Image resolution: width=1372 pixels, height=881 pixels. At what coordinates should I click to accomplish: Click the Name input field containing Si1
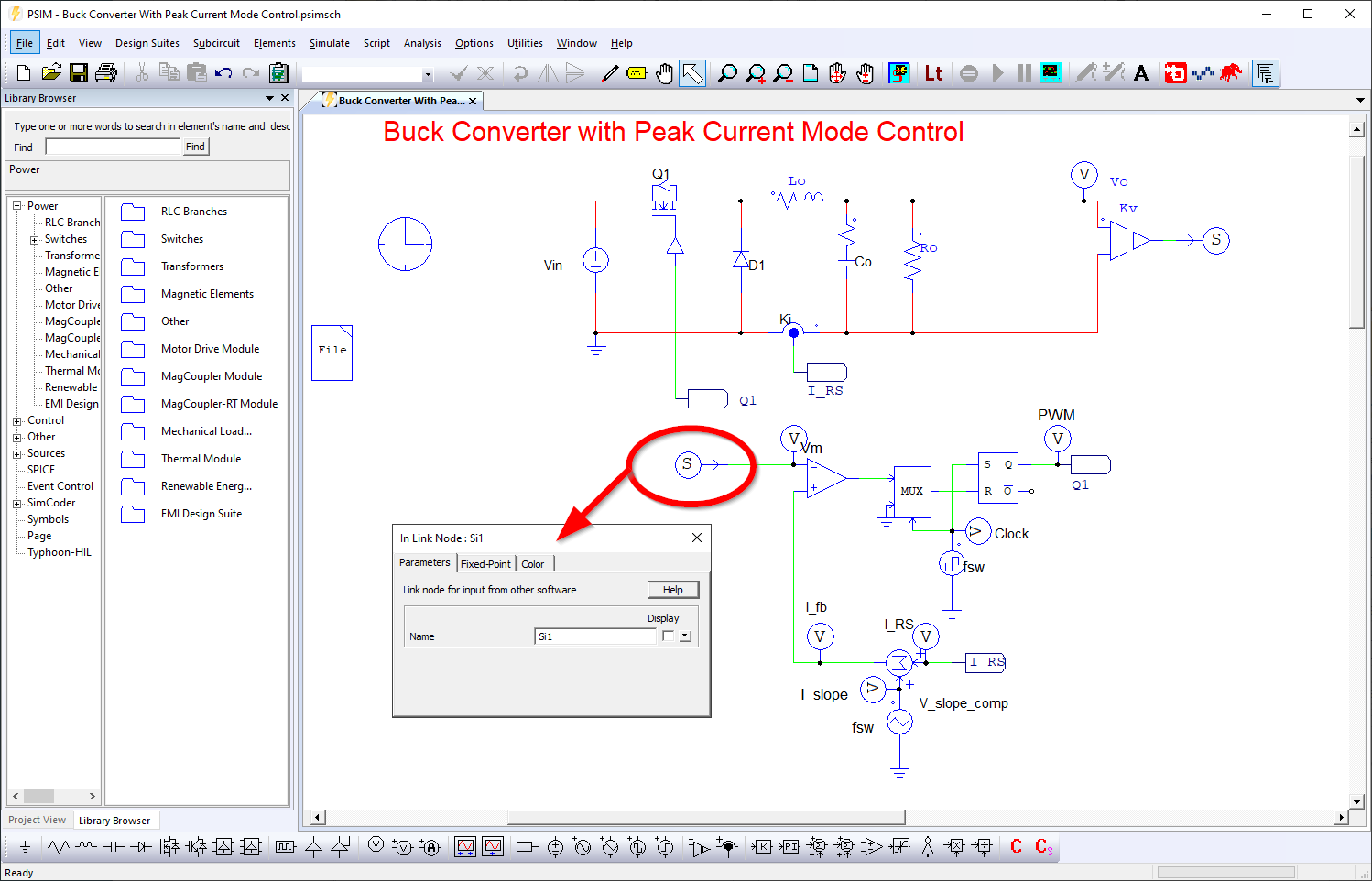595,636
